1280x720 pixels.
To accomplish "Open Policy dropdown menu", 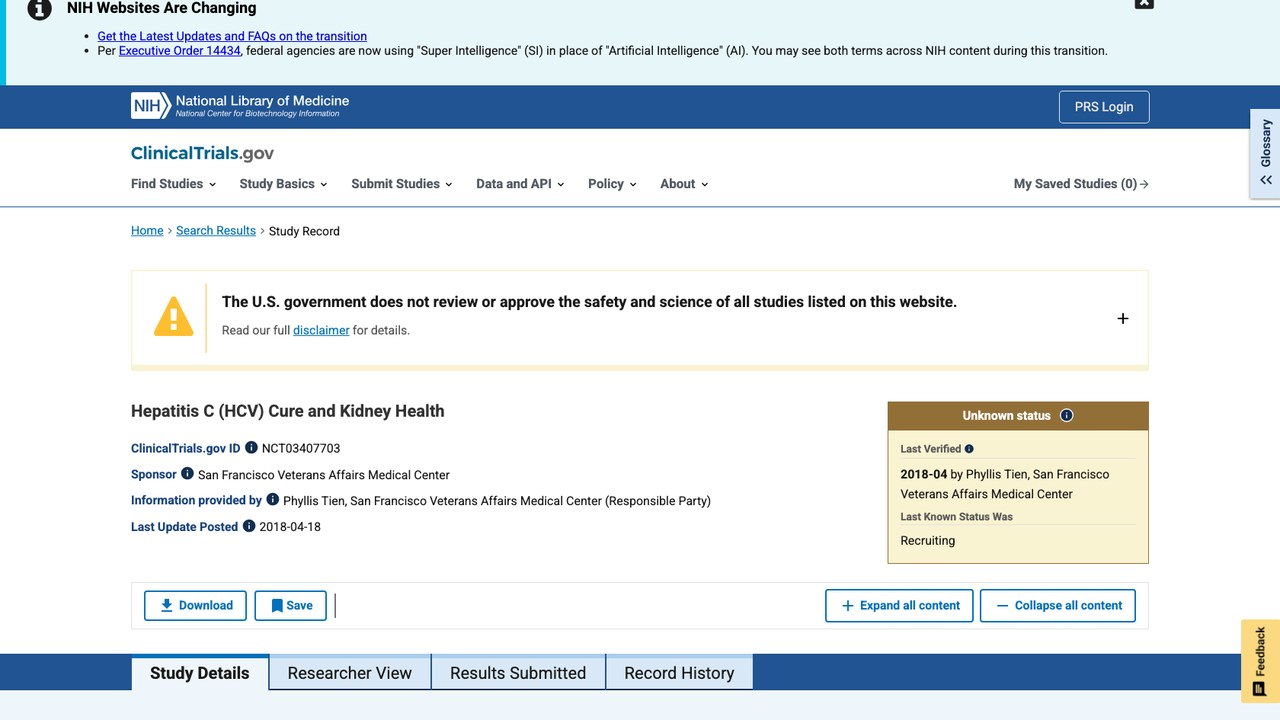I will [x=612, y=184].
